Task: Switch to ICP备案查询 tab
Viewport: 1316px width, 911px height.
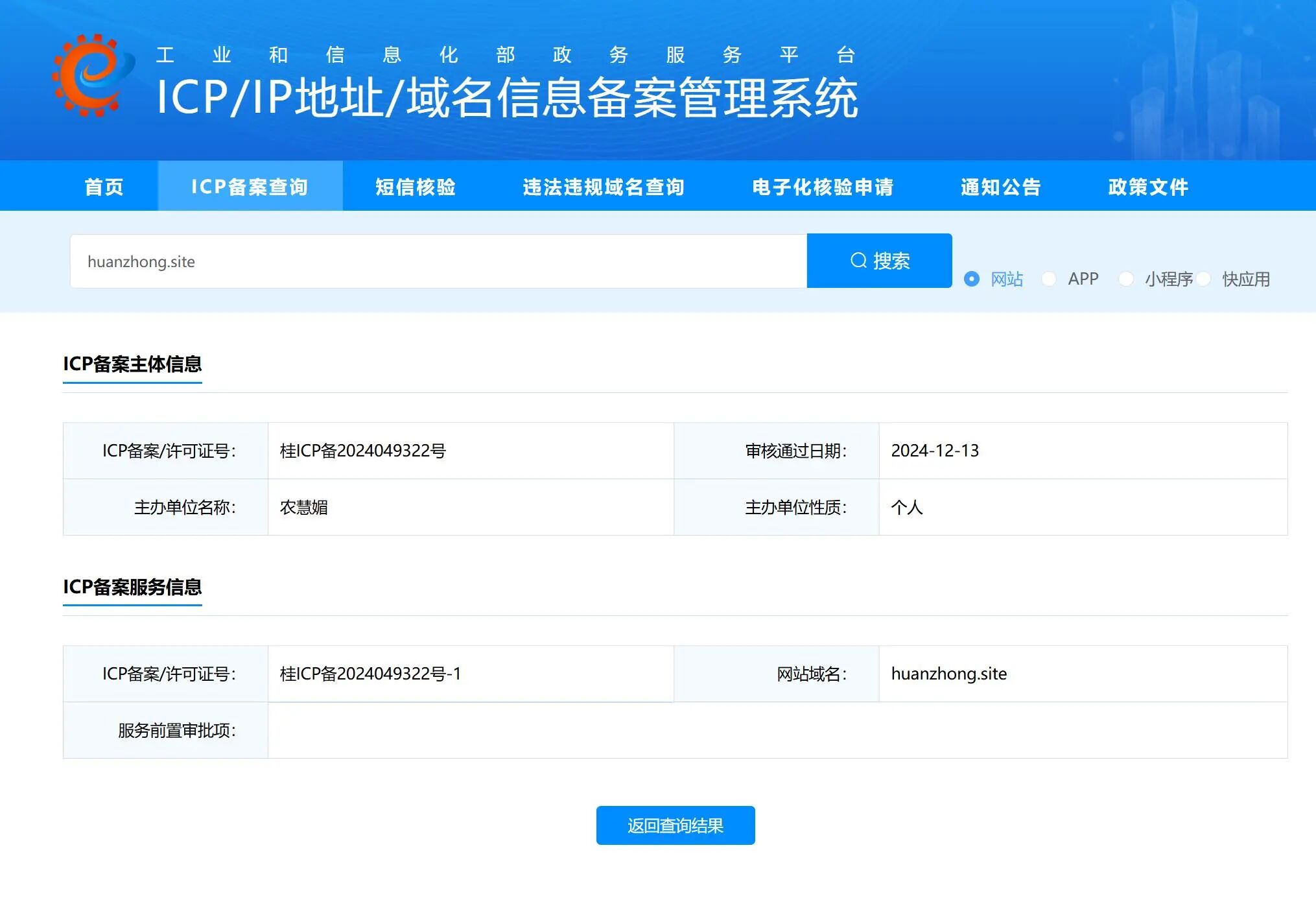Action: point(250,187)
